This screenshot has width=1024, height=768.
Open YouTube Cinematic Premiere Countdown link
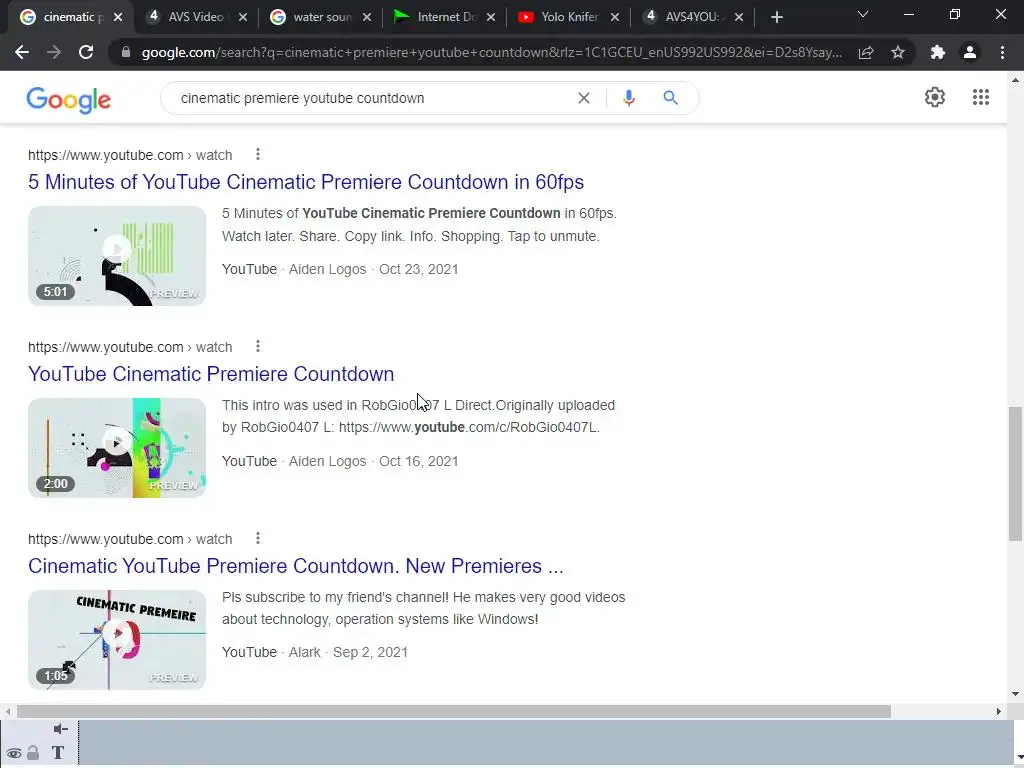coord(211,374)
